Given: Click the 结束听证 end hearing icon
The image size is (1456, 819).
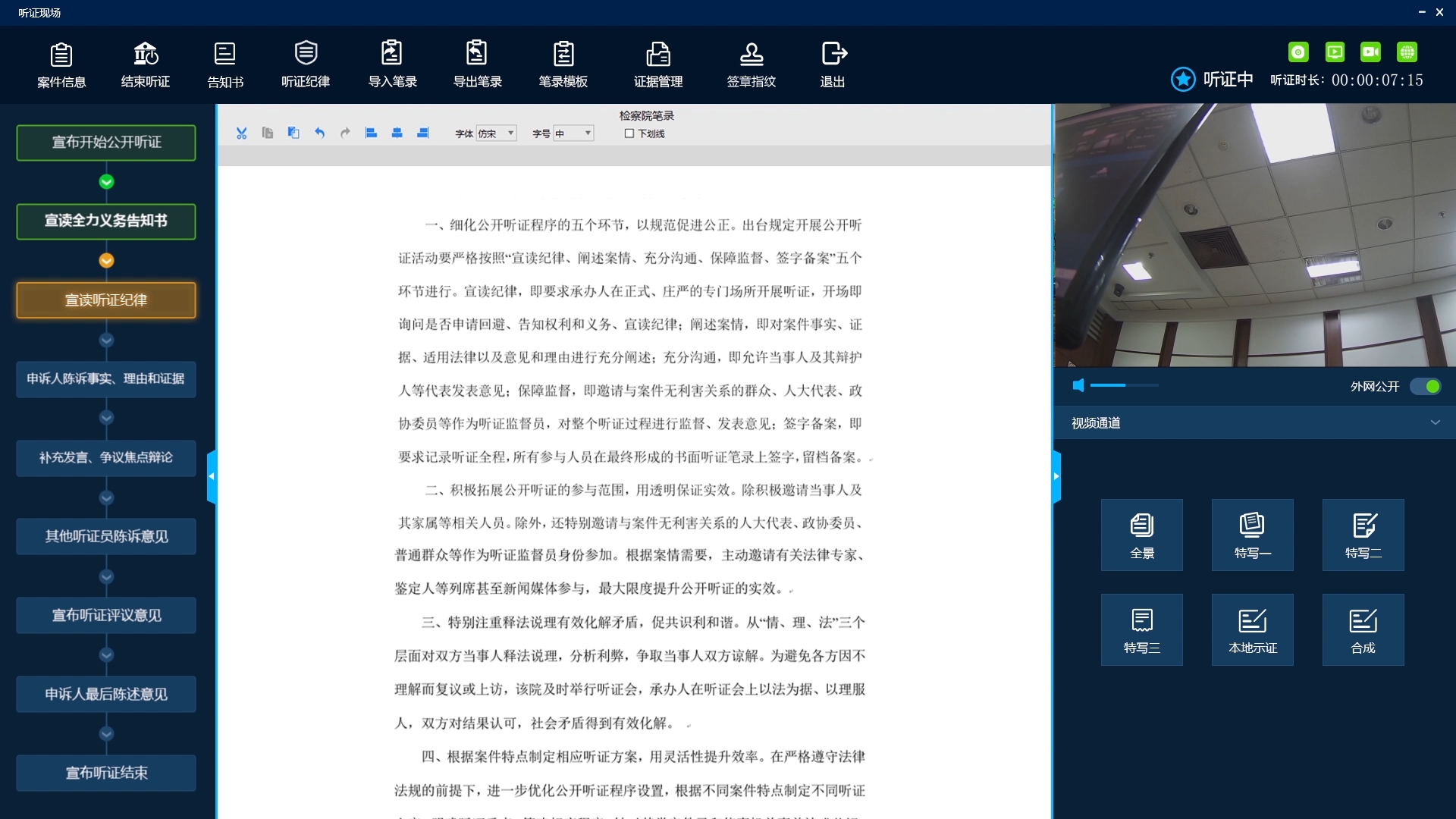Looking at the screenshot, I should tap(146, 64).
